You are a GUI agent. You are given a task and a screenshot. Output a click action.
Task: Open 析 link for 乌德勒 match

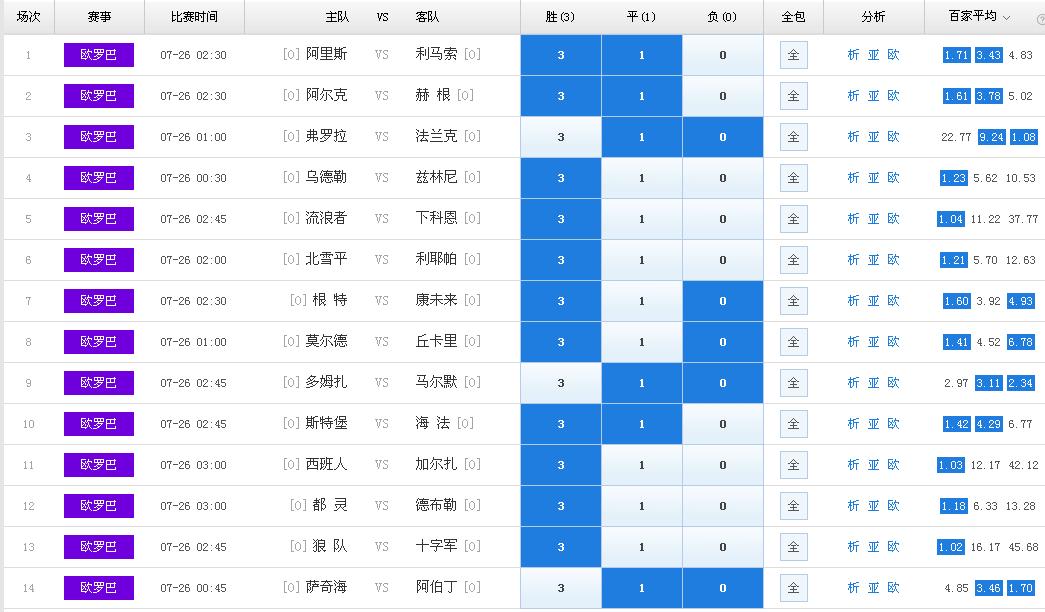tap(853, 178)
